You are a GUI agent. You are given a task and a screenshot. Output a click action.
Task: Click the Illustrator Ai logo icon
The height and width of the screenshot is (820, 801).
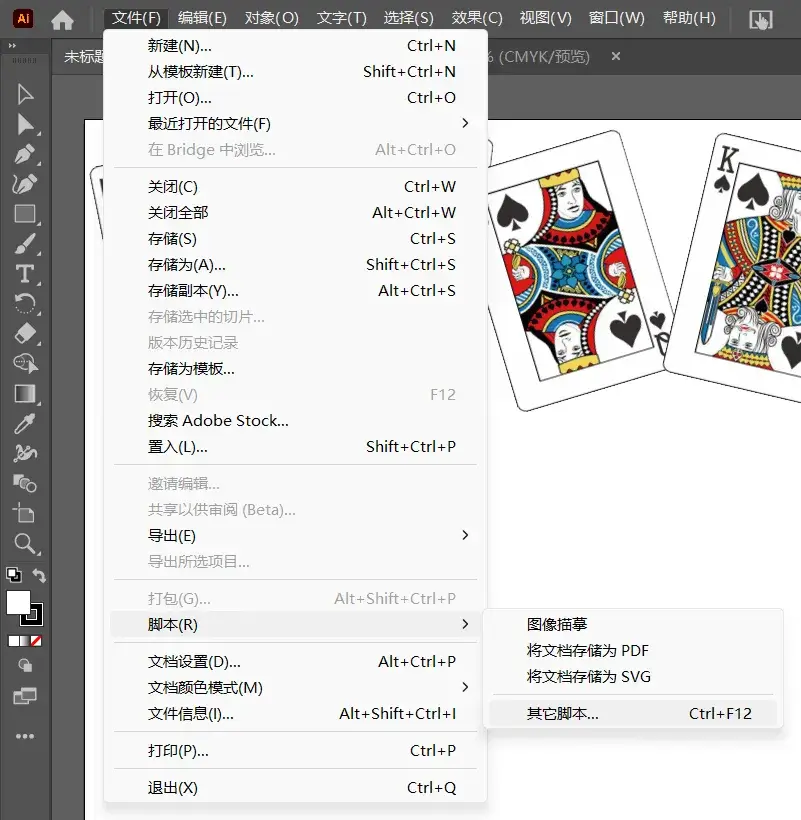tap(23, 19)
